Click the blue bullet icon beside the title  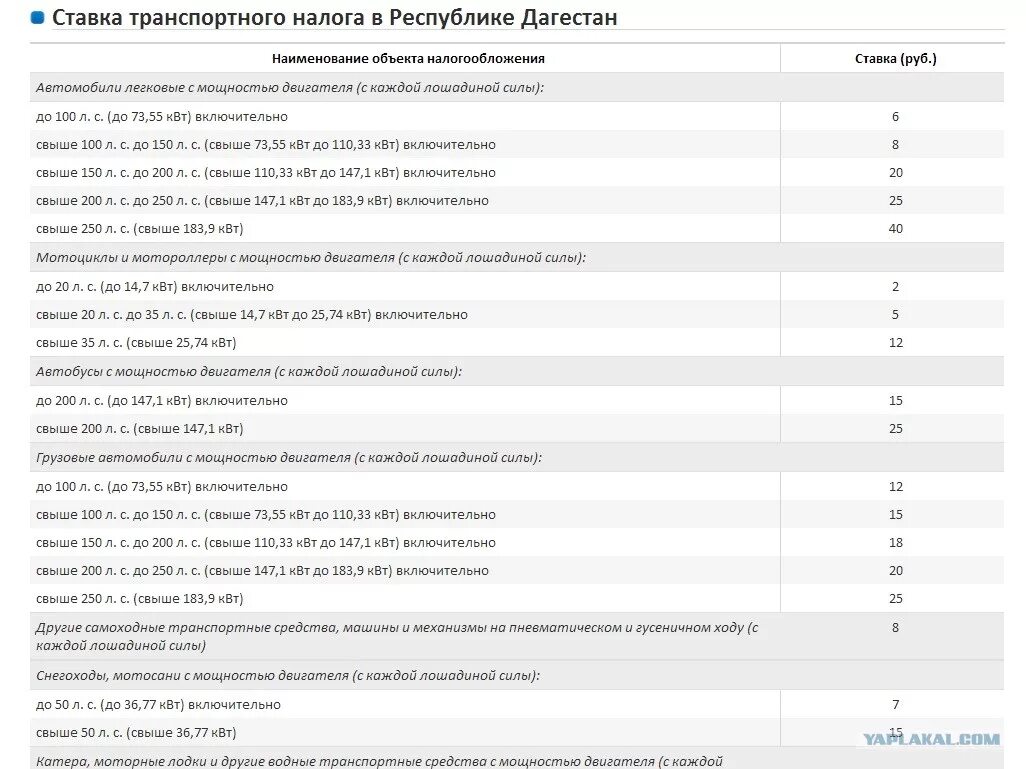coord(37,18)
